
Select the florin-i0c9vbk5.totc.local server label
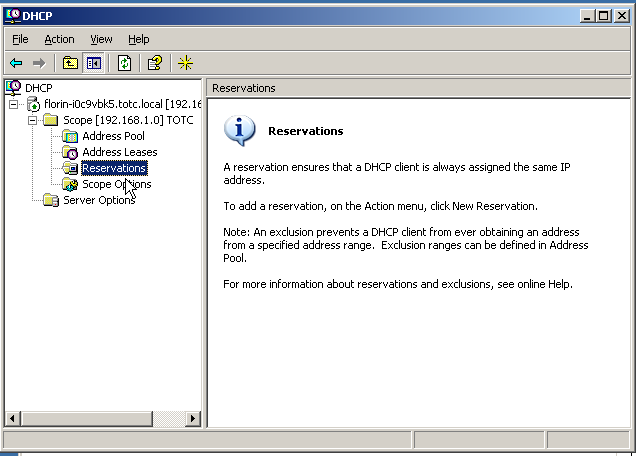(122, 104)
